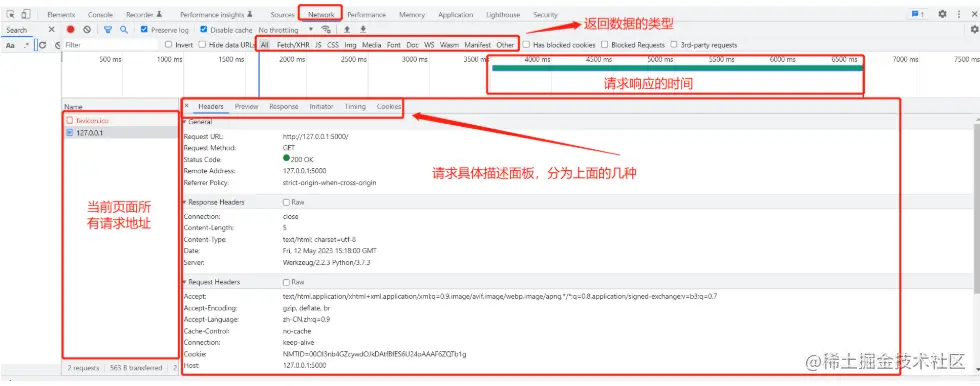
Task: Toggle the device toolbar icon
Action: pyautogui.click(x=26, y=14)
